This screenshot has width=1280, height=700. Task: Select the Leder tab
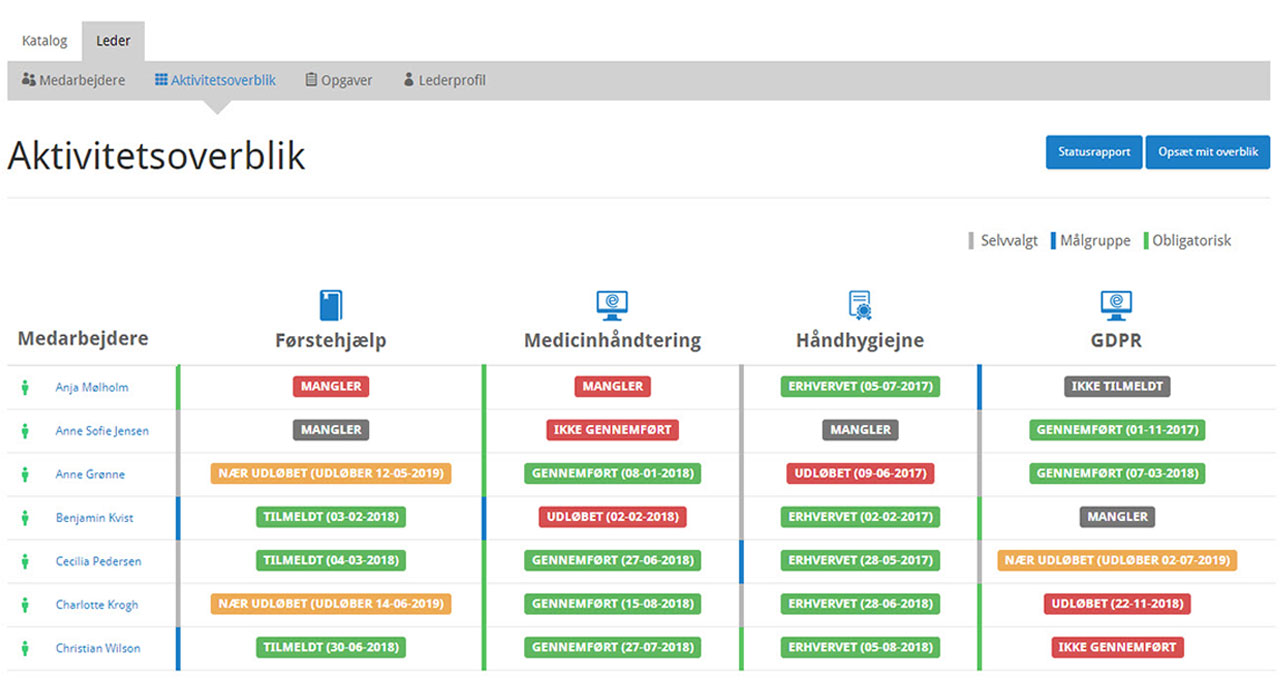pyautogui.click(x=113, y=41)
